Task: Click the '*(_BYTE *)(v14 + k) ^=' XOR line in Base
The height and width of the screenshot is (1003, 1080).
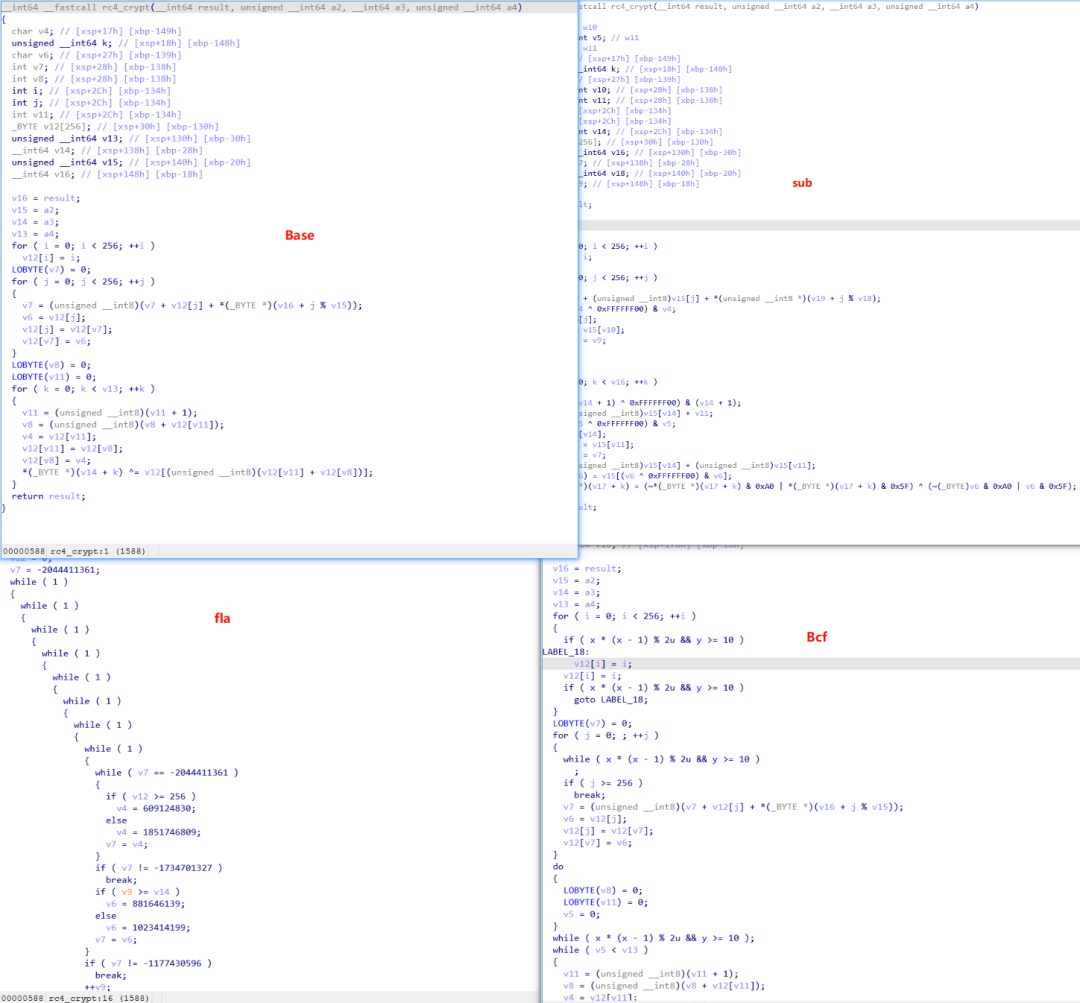Action: click(x=197, y=473)
